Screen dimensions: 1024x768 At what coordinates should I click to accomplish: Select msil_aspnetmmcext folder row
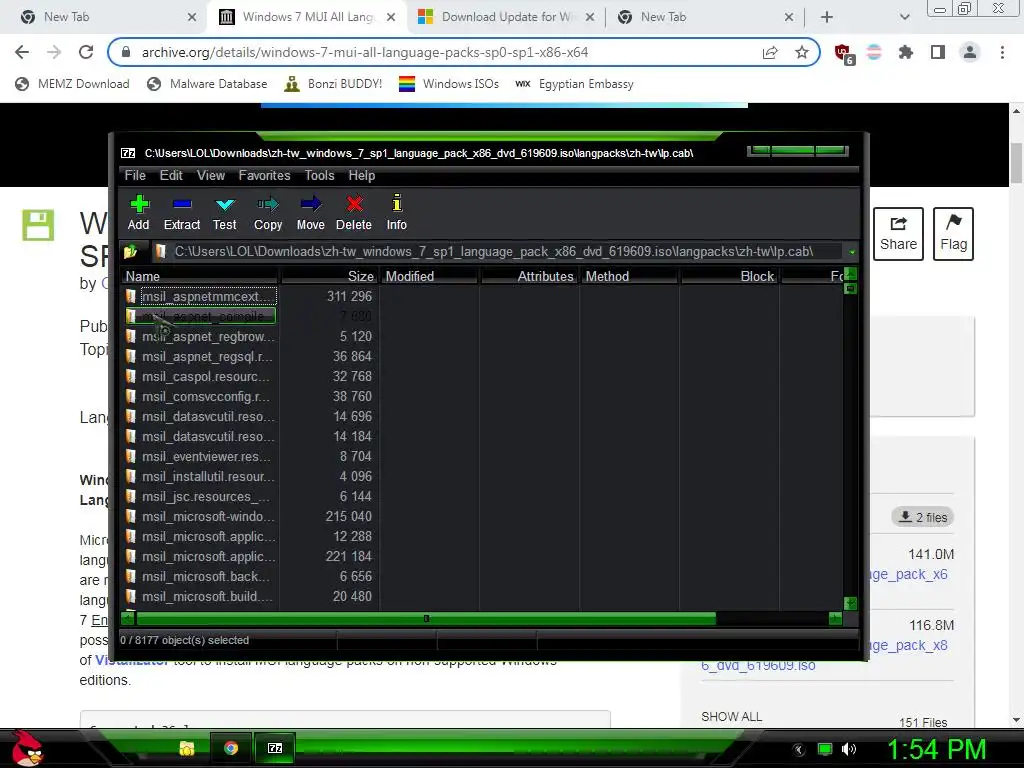[x=201, y=296]
